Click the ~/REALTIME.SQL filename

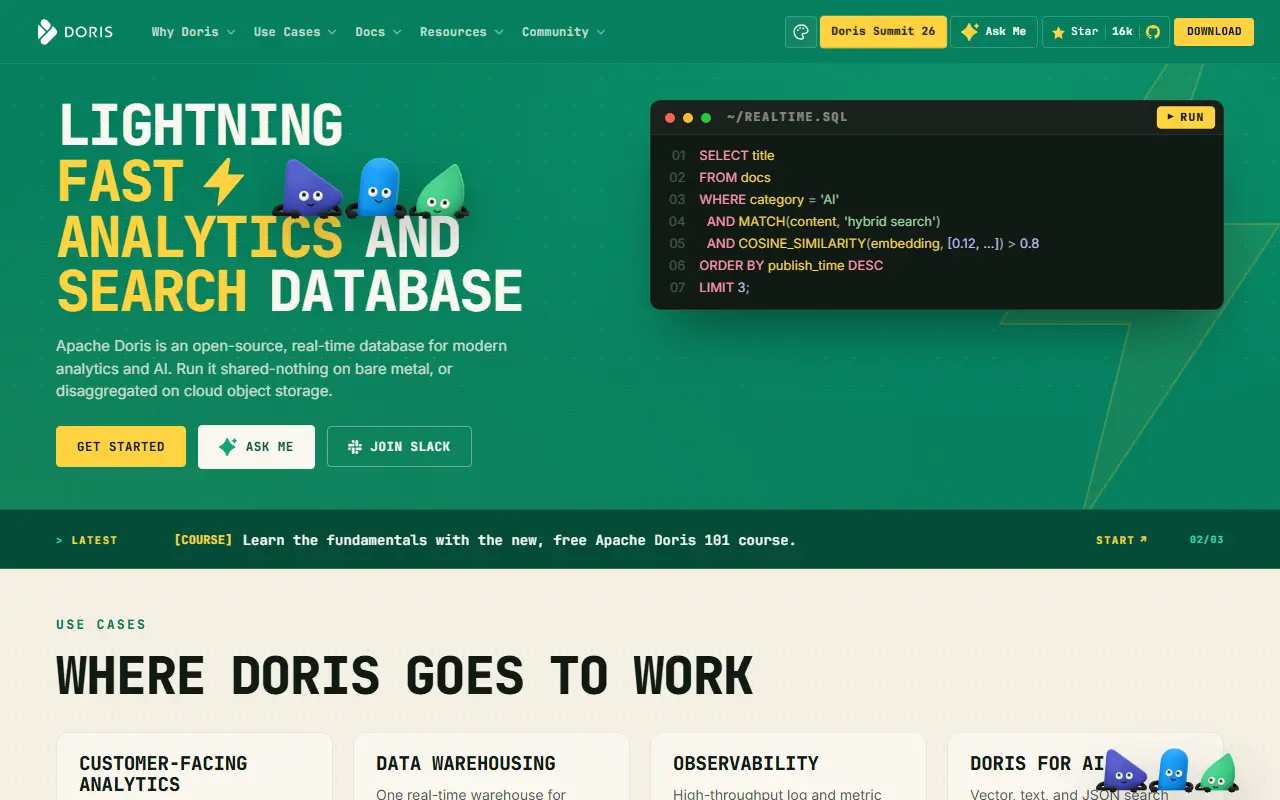coord(787,117)
